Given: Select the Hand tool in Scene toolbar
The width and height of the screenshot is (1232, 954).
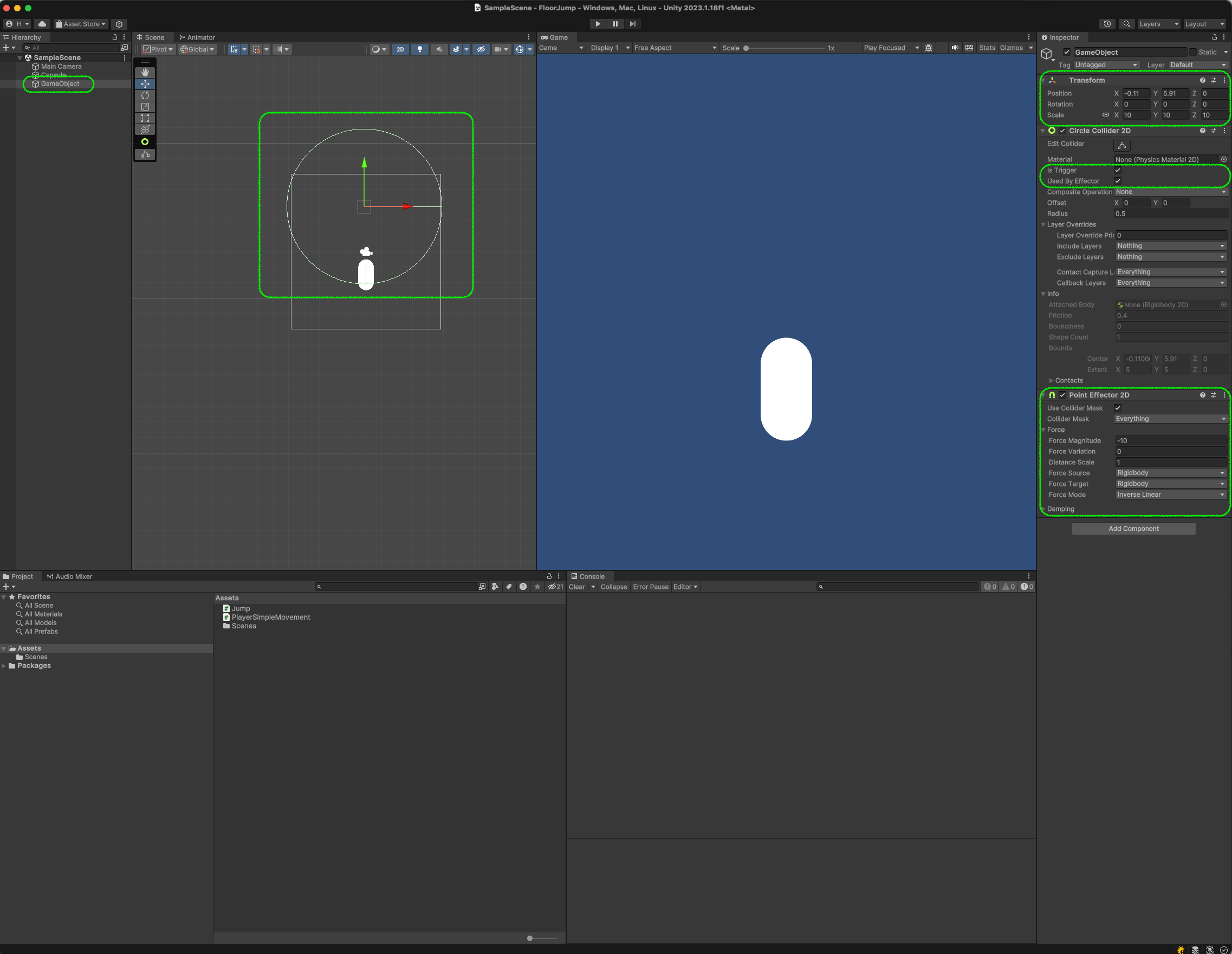Looking at the screenshot, I should pos(145,72).
